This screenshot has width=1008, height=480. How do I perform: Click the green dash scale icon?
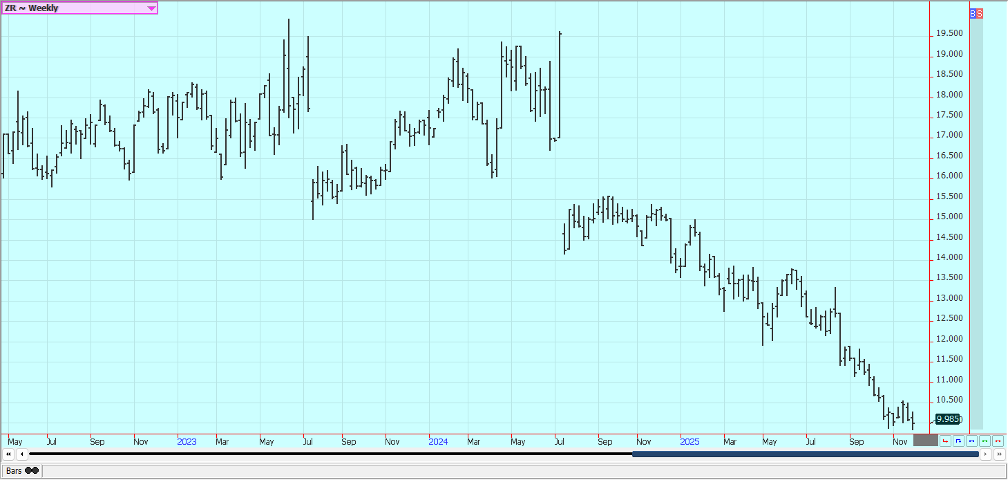click(984, 440)
